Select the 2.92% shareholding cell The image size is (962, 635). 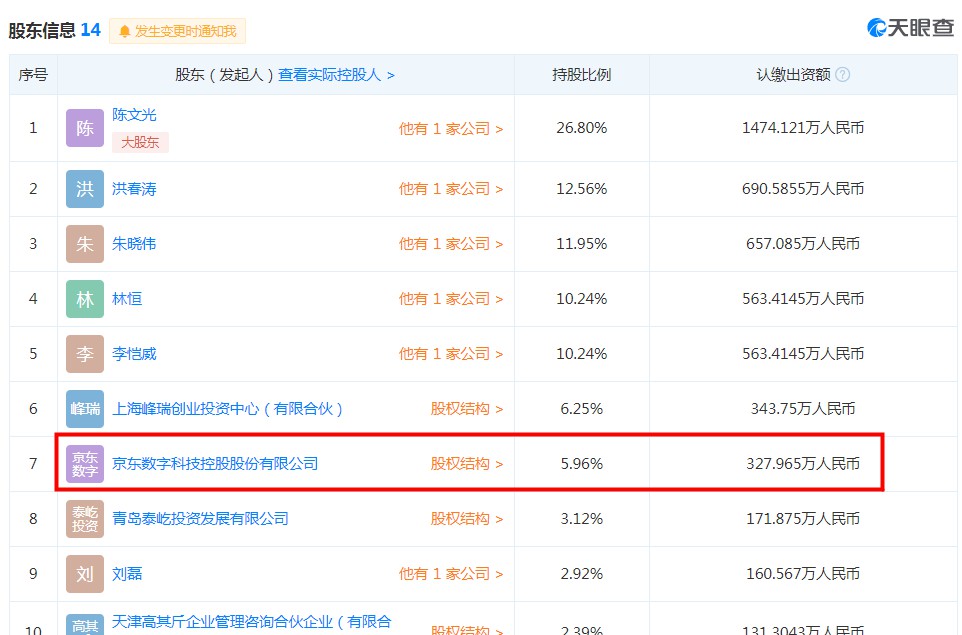582,574
